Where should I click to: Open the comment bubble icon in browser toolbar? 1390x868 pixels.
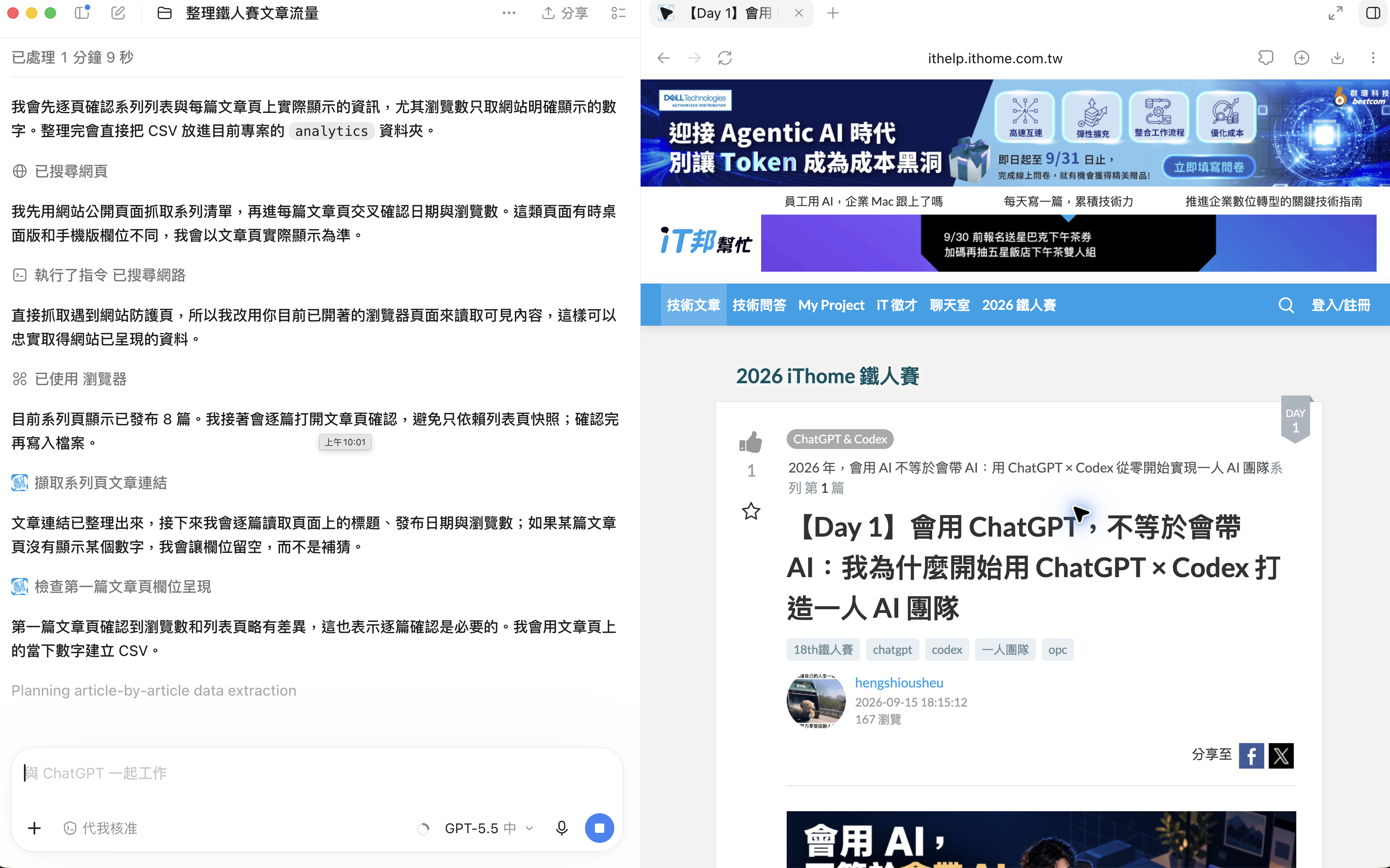(x=1265, y=58)
